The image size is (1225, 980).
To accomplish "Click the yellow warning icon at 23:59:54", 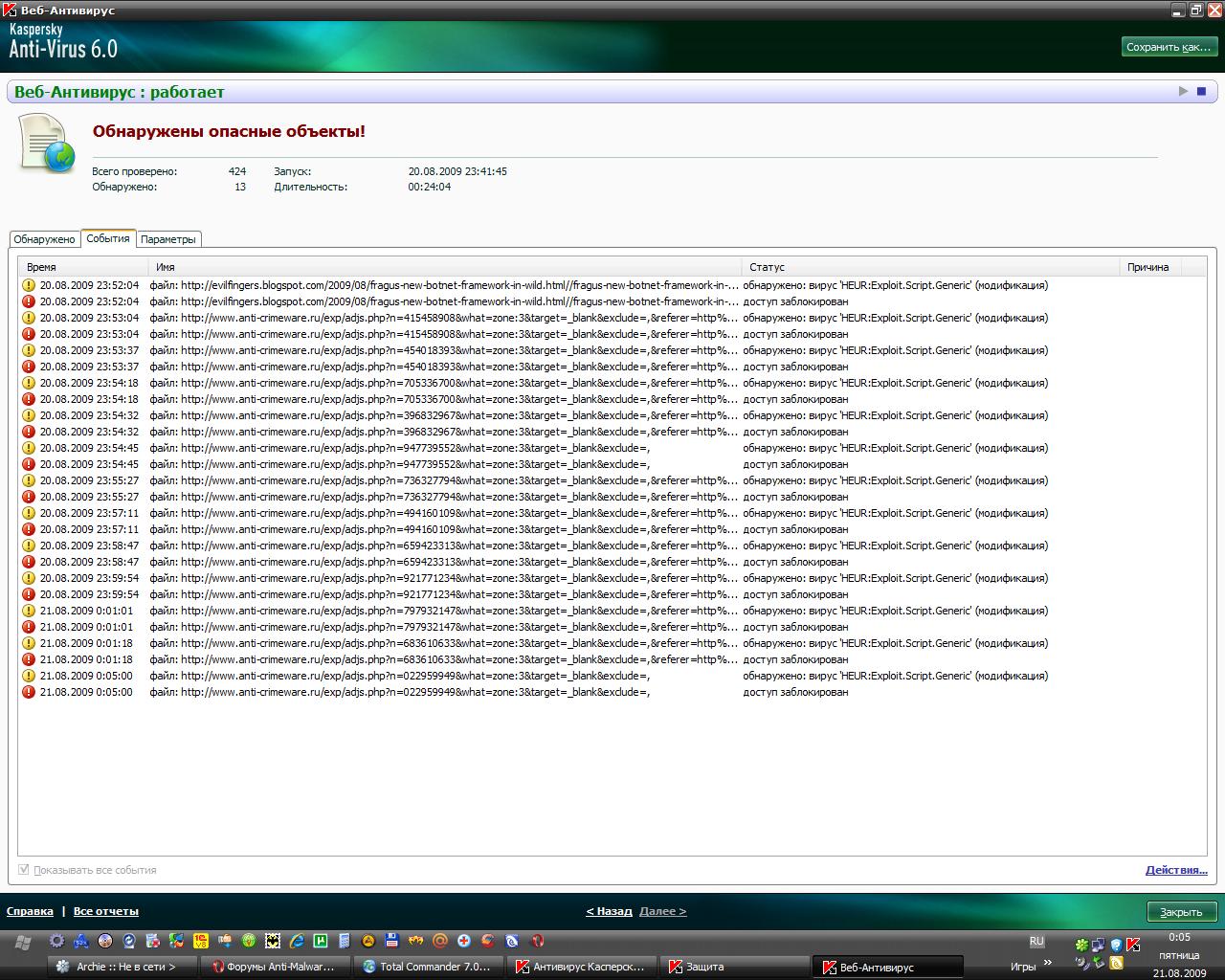I will coord(29,578).
